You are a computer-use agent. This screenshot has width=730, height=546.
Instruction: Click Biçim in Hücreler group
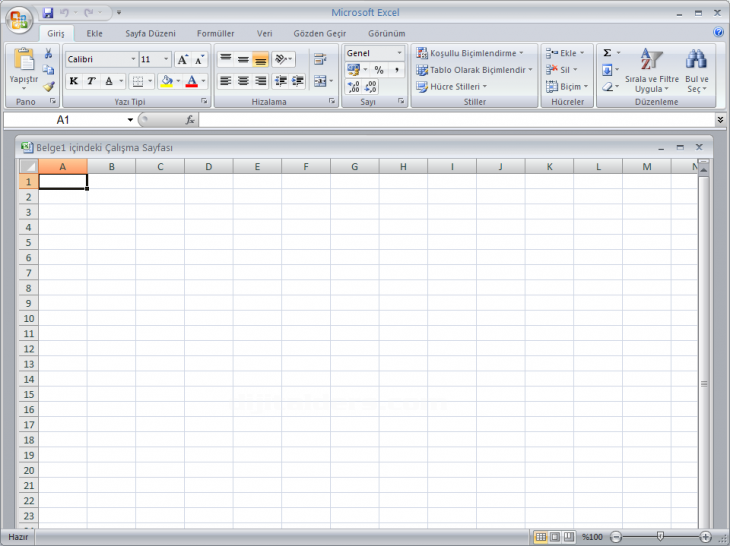point(567,87)
